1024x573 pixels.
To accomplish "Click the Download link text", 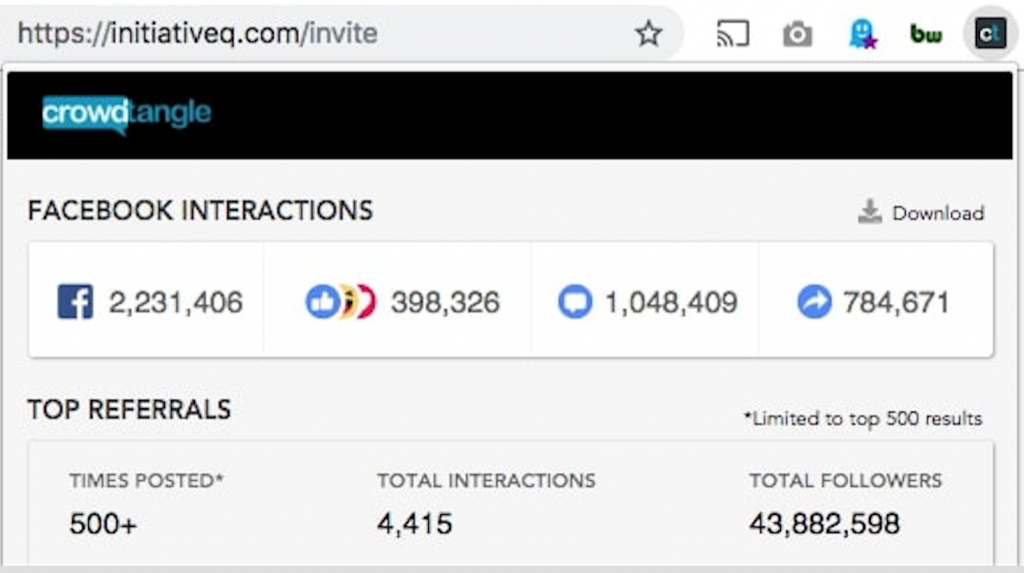I will 938,213.
